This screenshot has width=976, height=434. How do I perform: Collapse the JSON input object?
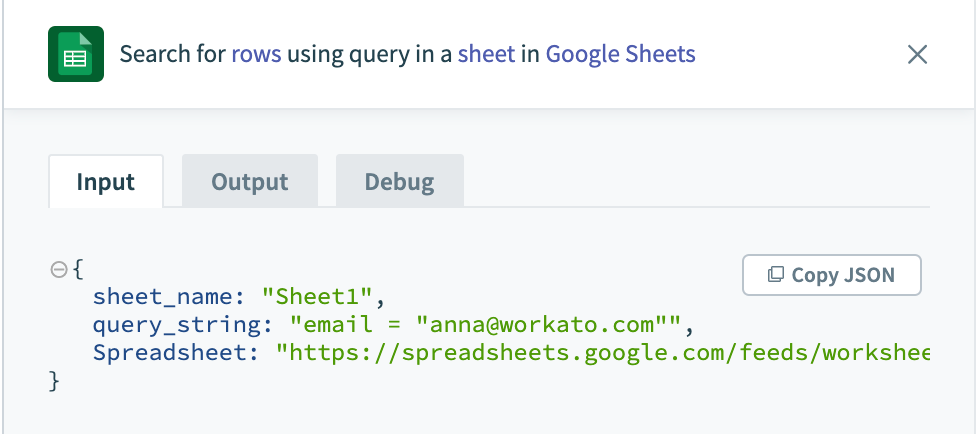(58, 269)
